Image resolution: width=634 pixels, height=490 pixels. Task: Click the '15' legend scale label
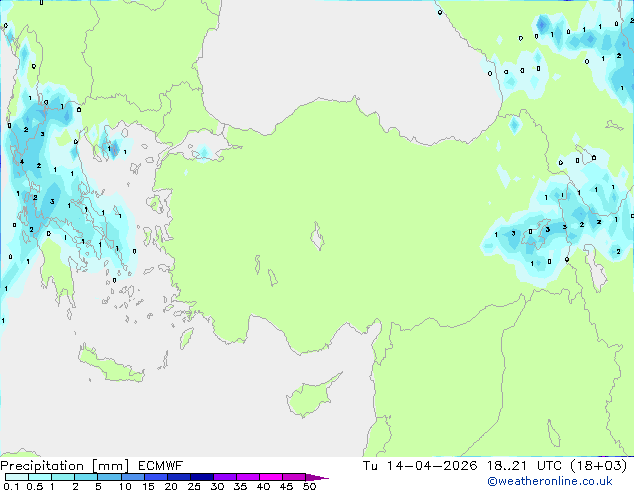click(148, 486)
